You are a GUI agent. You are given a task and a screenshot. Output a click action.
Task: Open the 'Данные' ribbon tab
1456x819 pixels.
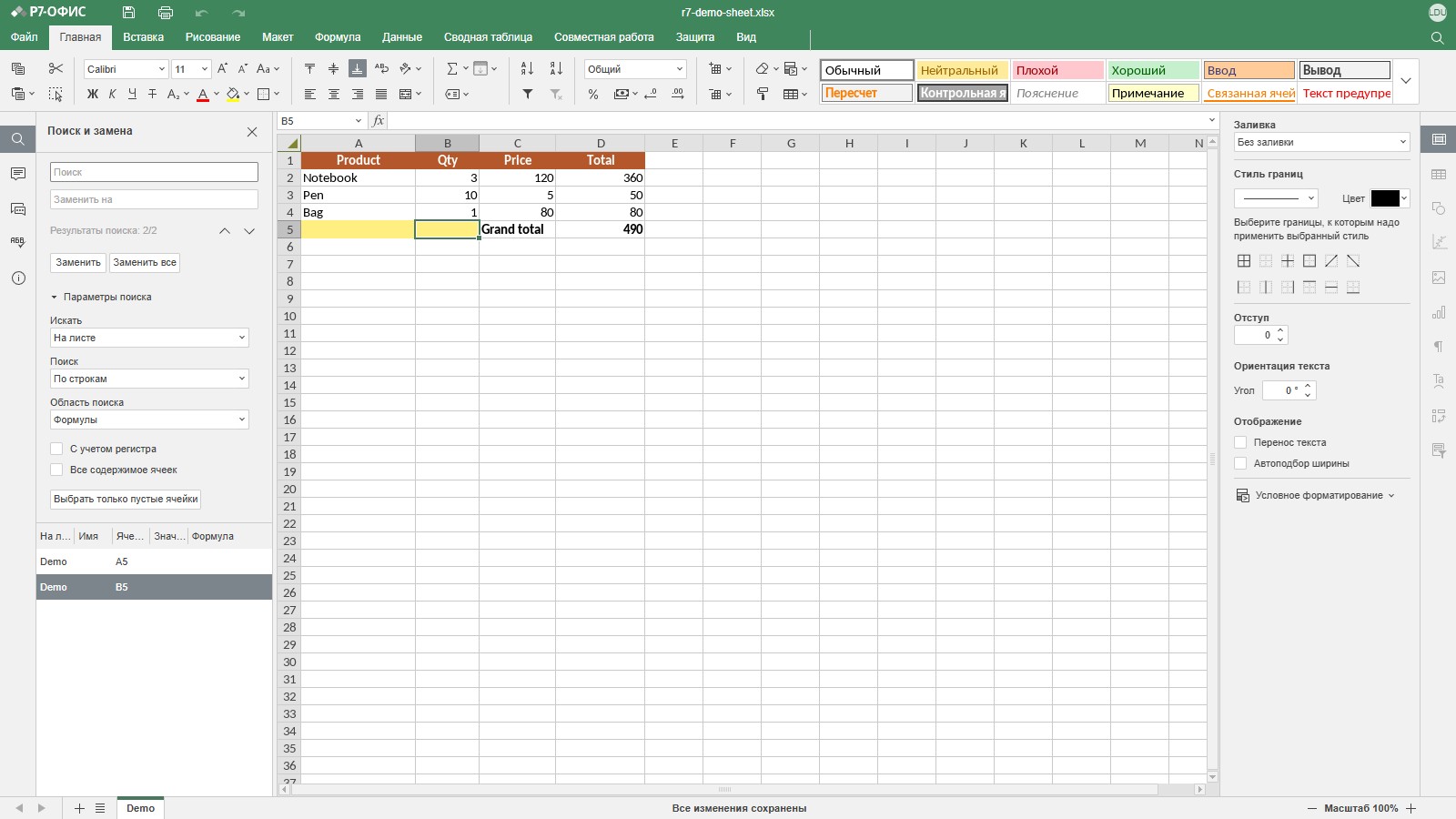(x=402, y=37)
